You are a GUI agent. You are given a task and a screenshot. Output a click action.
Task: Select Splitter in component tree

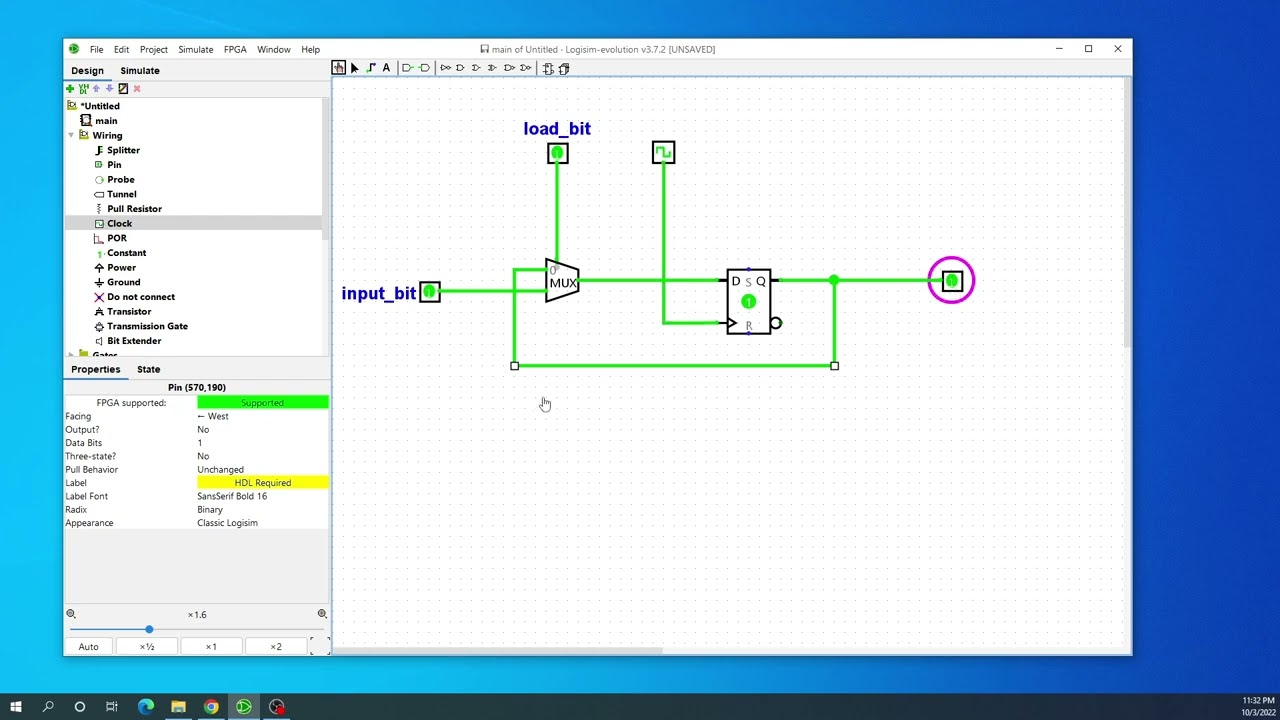point(123,150)
